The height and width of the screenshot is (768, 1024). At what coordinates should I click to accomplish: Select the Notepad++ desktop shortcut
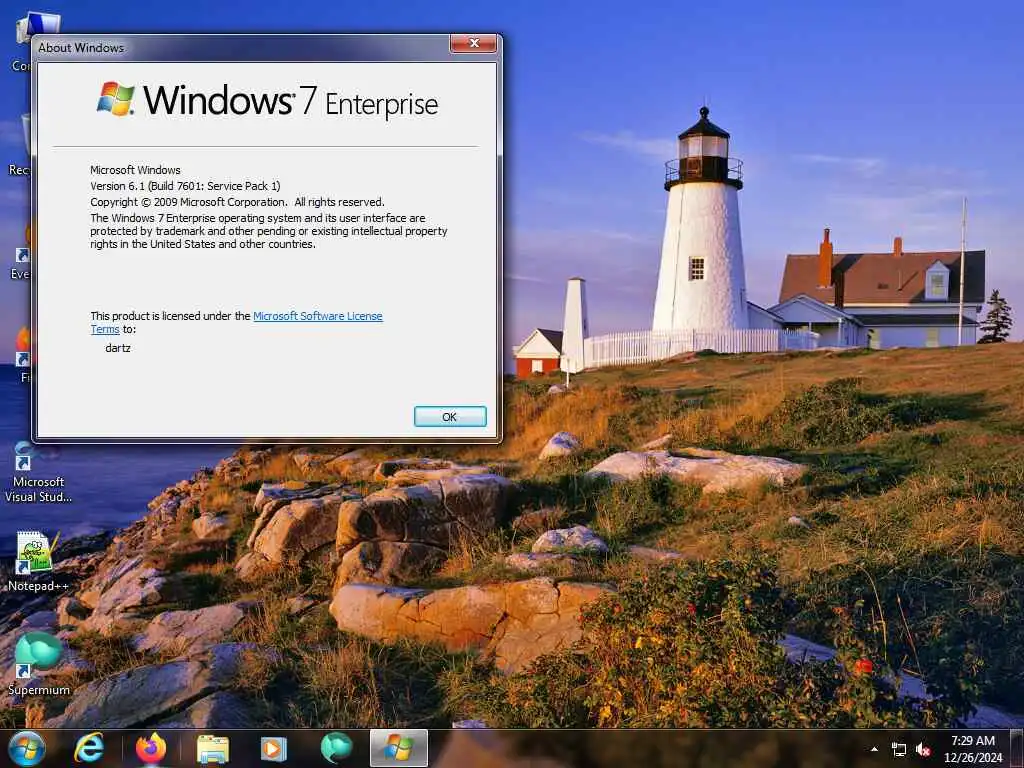[38, 562]
